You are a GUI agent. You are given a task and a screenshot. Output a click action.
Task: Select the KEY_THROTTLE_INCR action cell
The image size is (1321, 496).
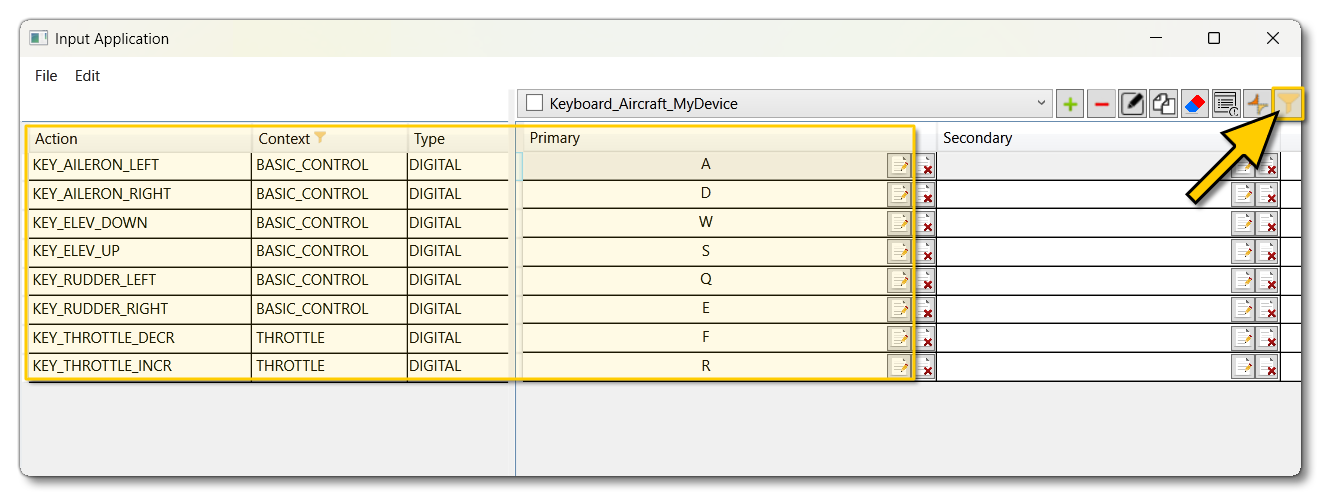139,366
